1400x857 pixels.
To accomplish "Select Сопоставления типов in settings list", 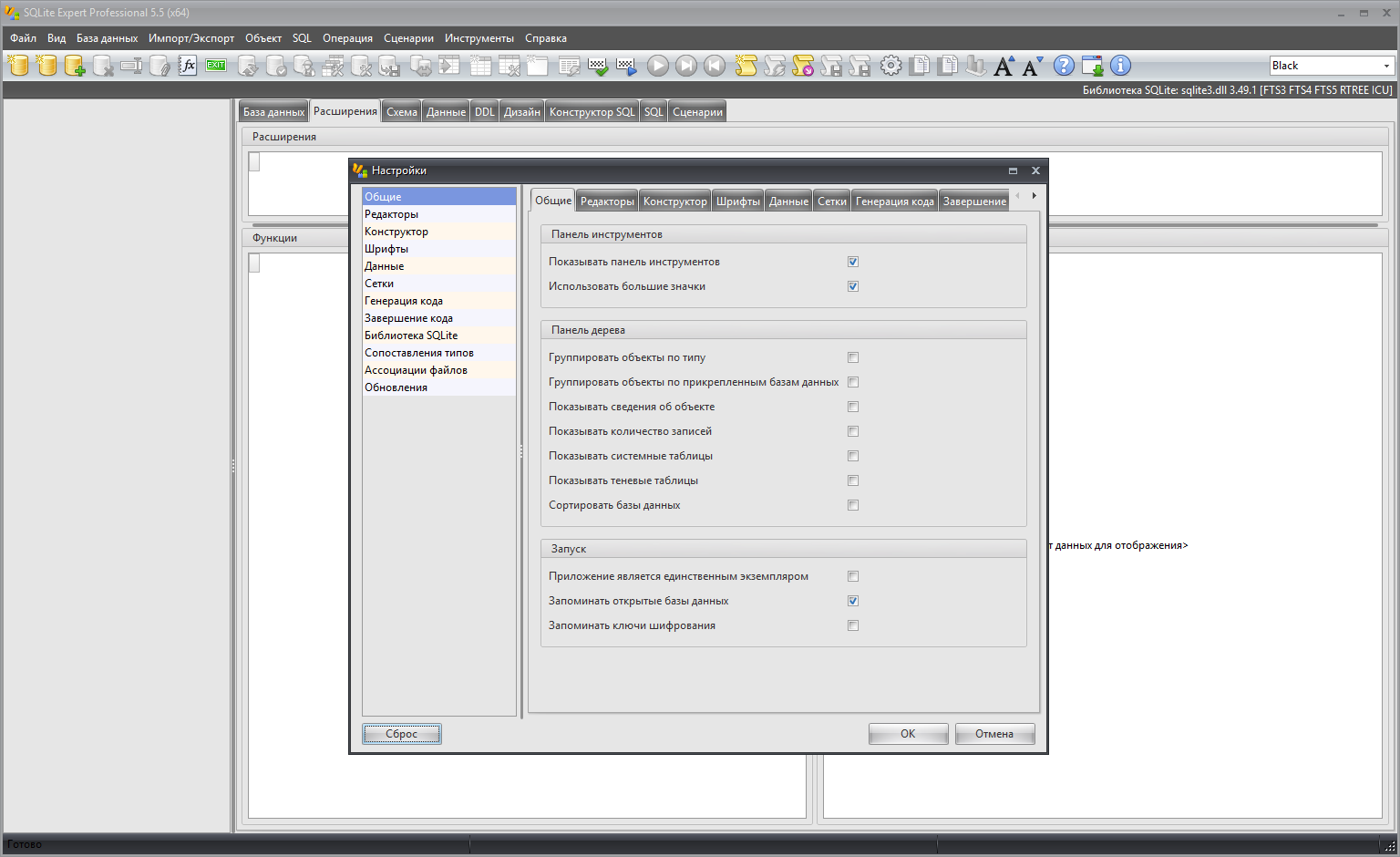I will 438,353.
